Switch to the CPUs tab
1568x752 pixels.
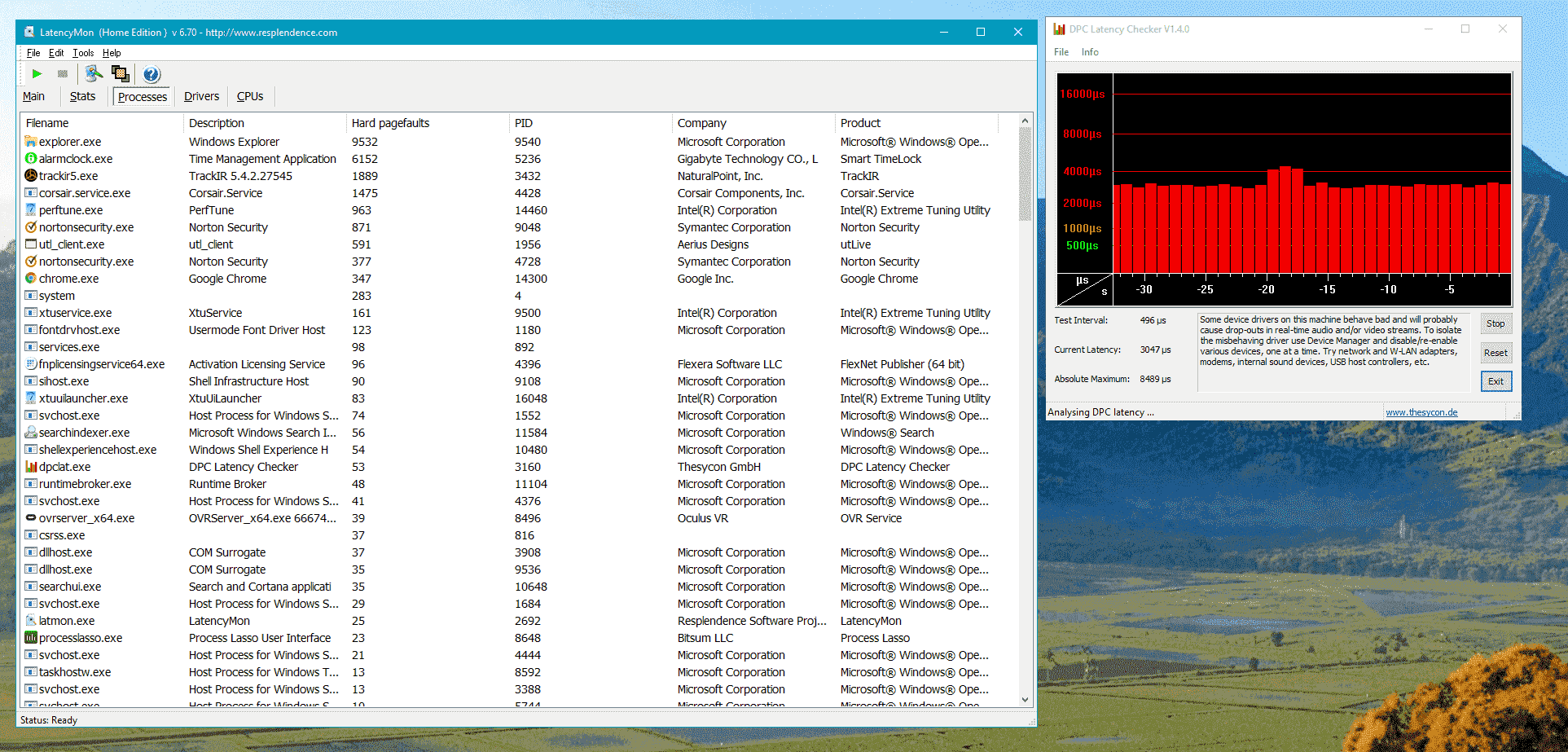coord(250,96)
